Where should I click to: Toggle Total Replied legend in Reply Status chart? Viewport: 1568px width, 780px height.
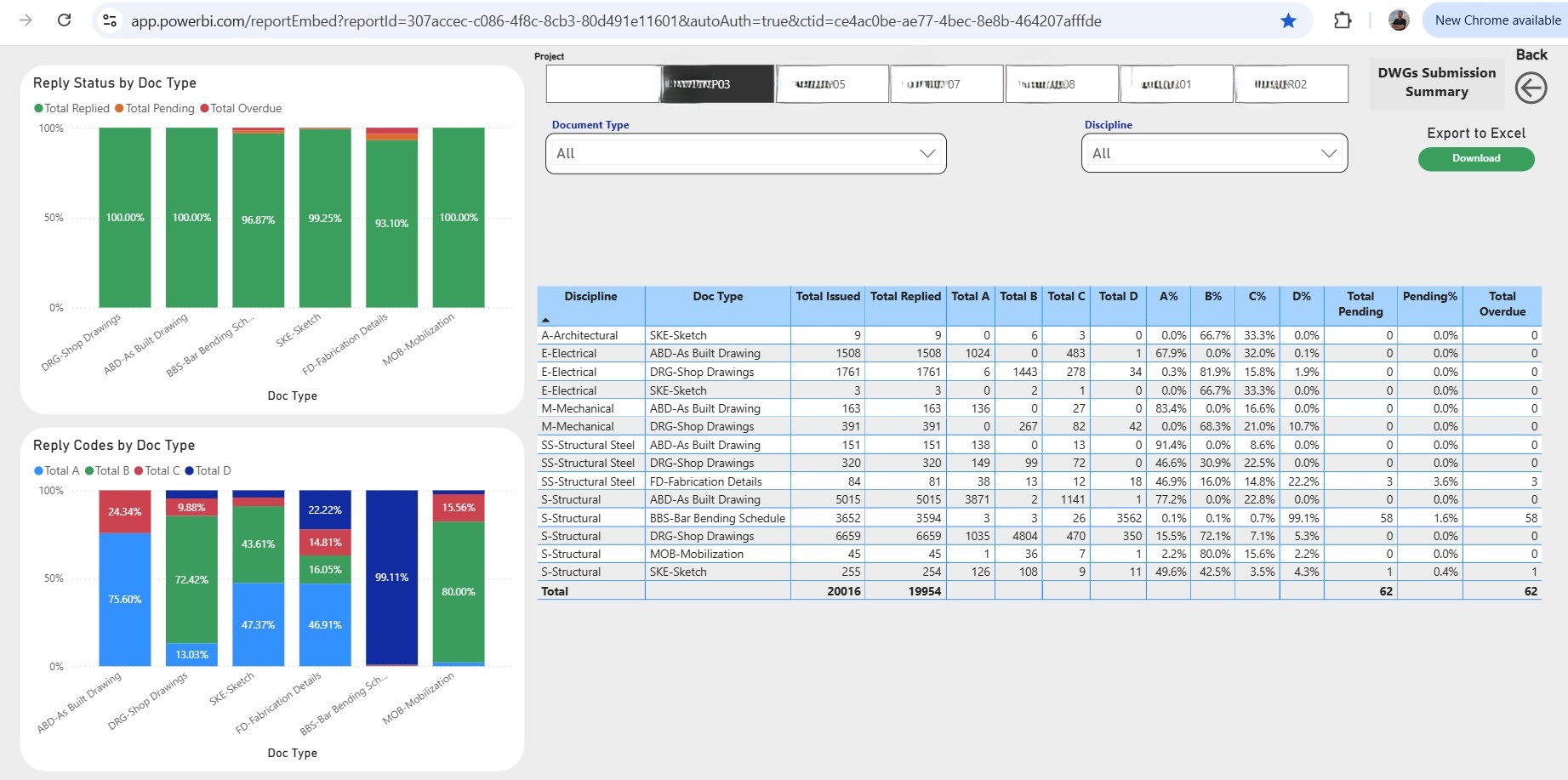point(72,108)
